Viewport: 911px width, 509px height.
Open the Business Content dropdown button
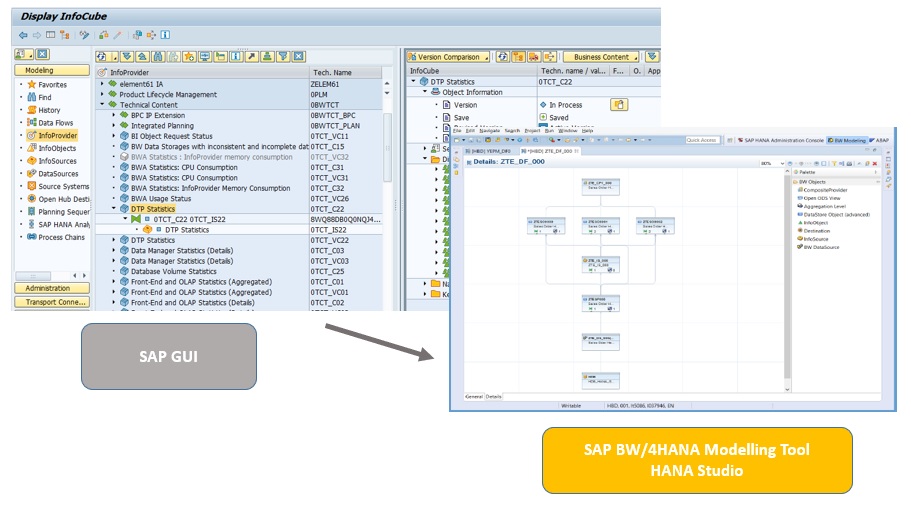coord(601,56)
